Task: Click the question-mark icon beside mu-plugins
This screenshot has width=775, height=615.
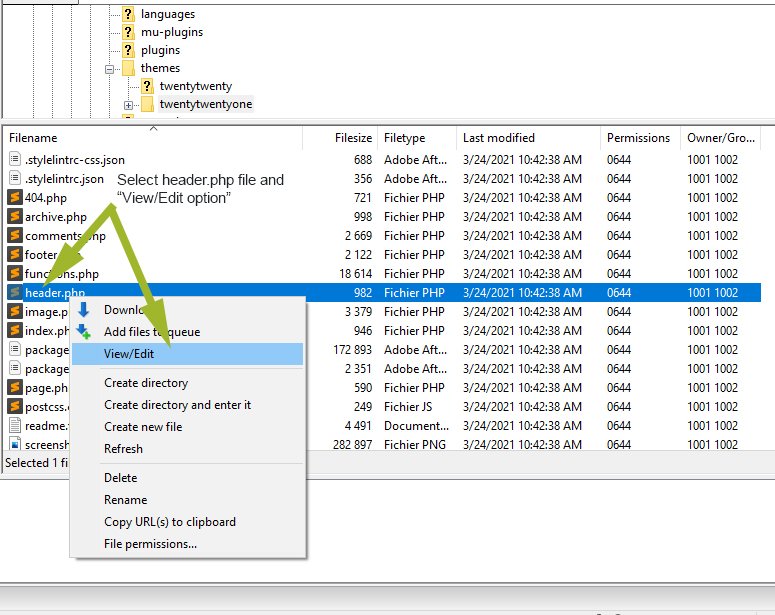Action: click(x=128, y=32)
